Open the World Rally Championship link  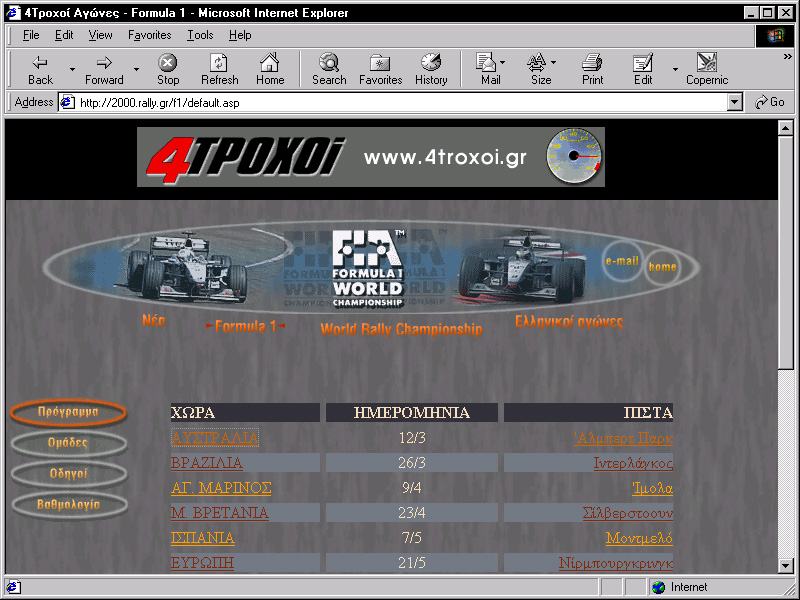click(x=402, y=329)
